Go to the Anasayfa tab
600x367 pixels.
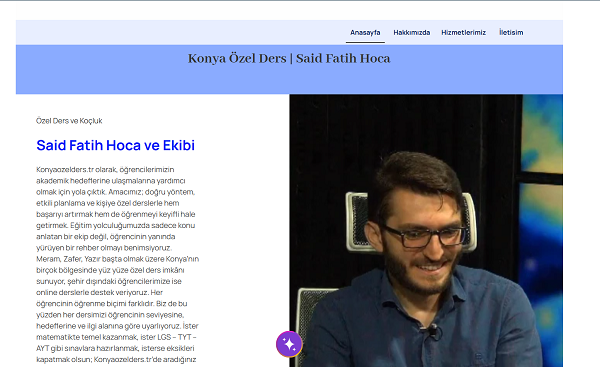tap(365, 33)
